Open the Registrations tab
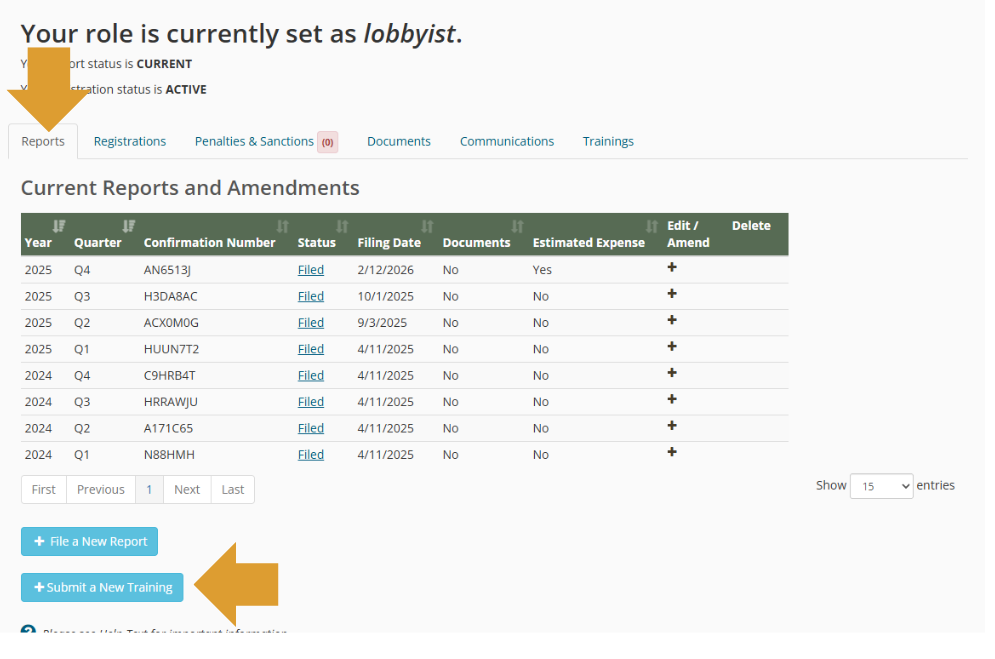Screen dimensions: 995x659 tap(130, 141)
